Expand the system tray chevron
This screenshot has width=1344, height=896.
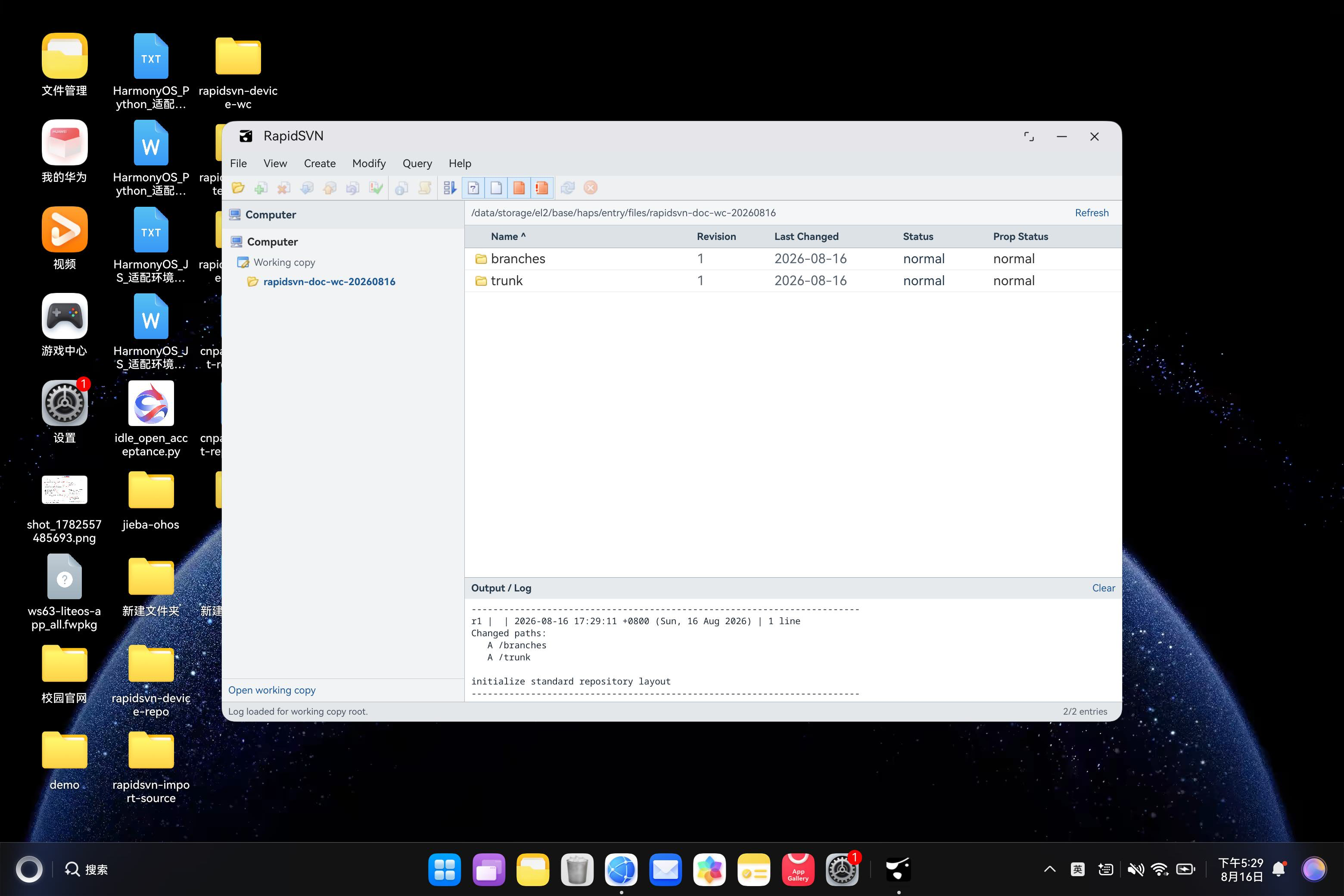[x=1050, y=869]
